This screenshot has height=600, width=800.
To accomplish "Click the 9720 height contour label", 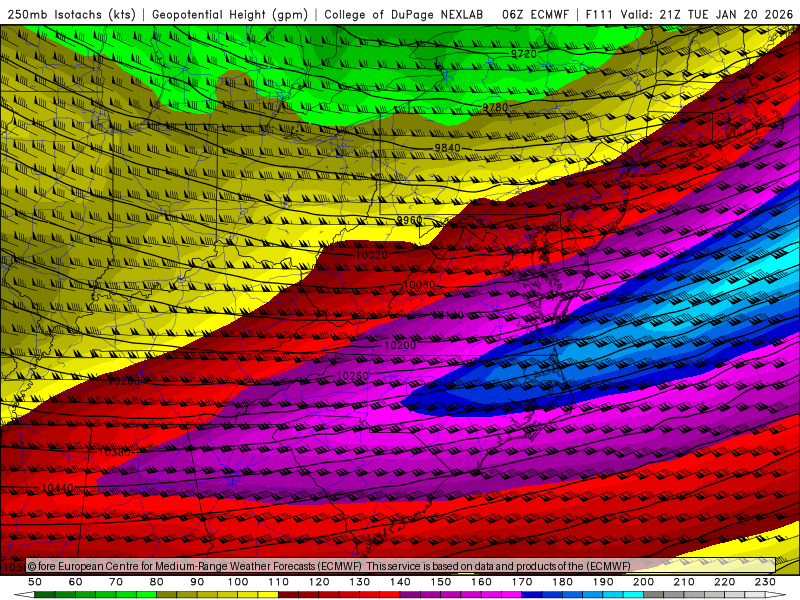I will pos(523,54).
